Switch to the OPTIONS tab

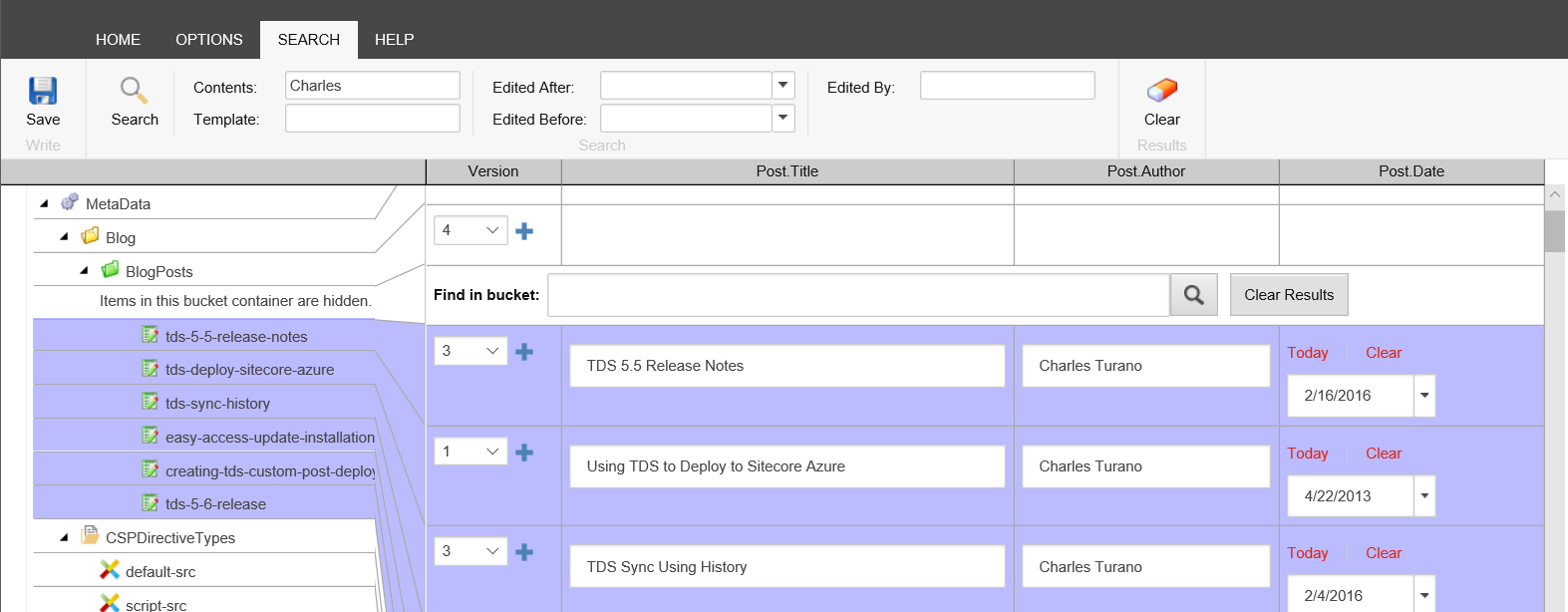click(x=209, y=40)
